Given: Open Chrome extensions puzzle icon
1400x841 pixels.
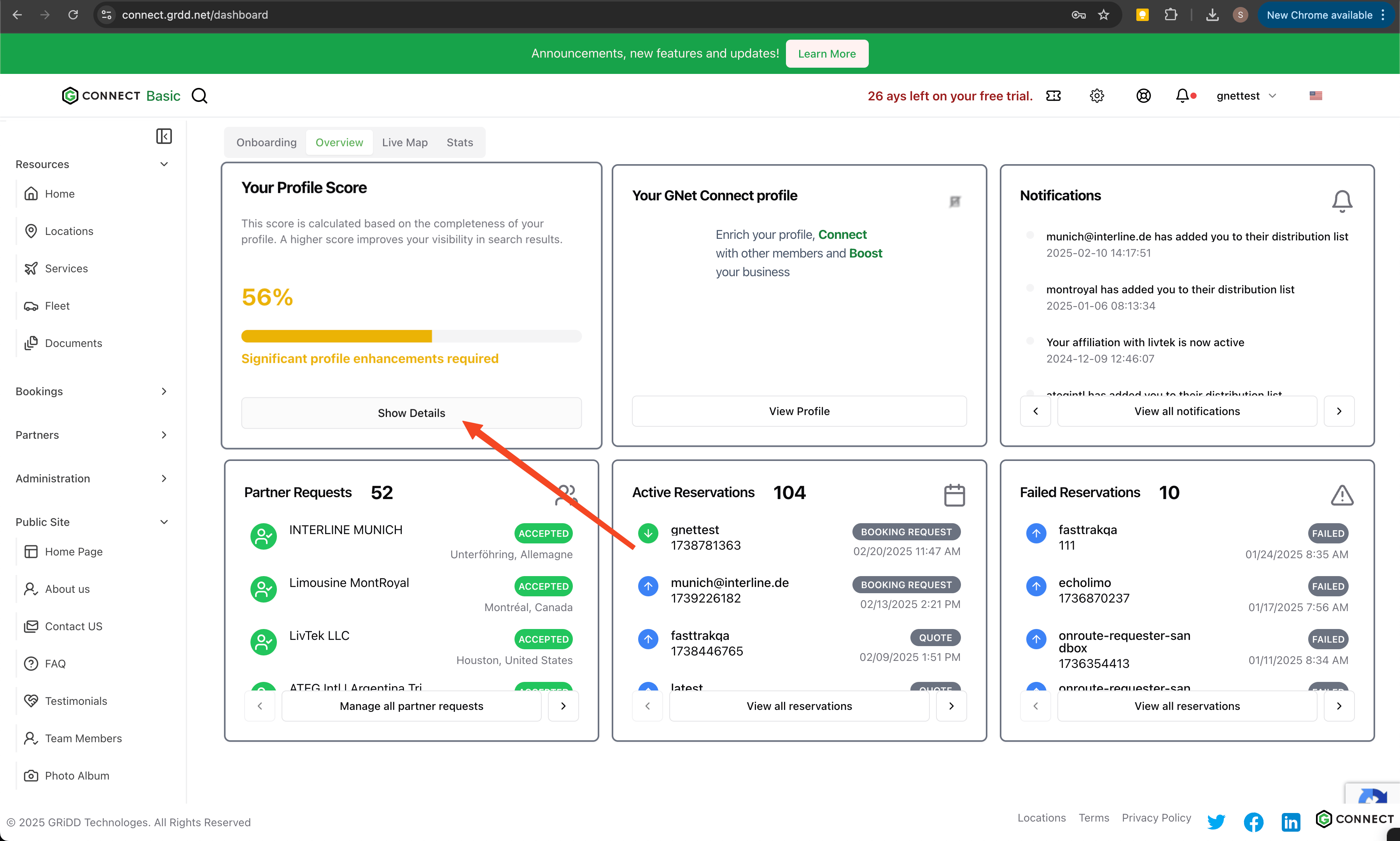Looking at the screenshot, I should [x=1171, y=15].
